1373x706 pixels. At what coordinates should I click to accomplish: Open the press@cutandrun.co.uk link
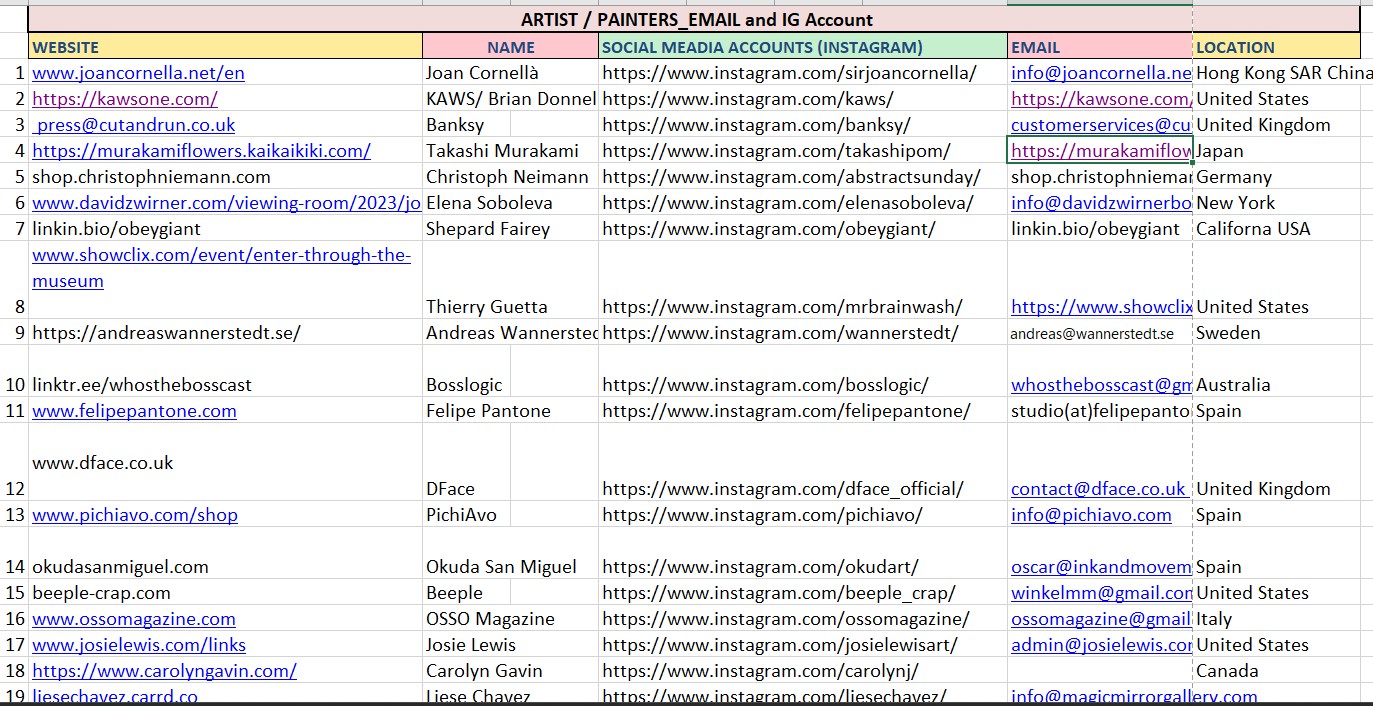135,125
